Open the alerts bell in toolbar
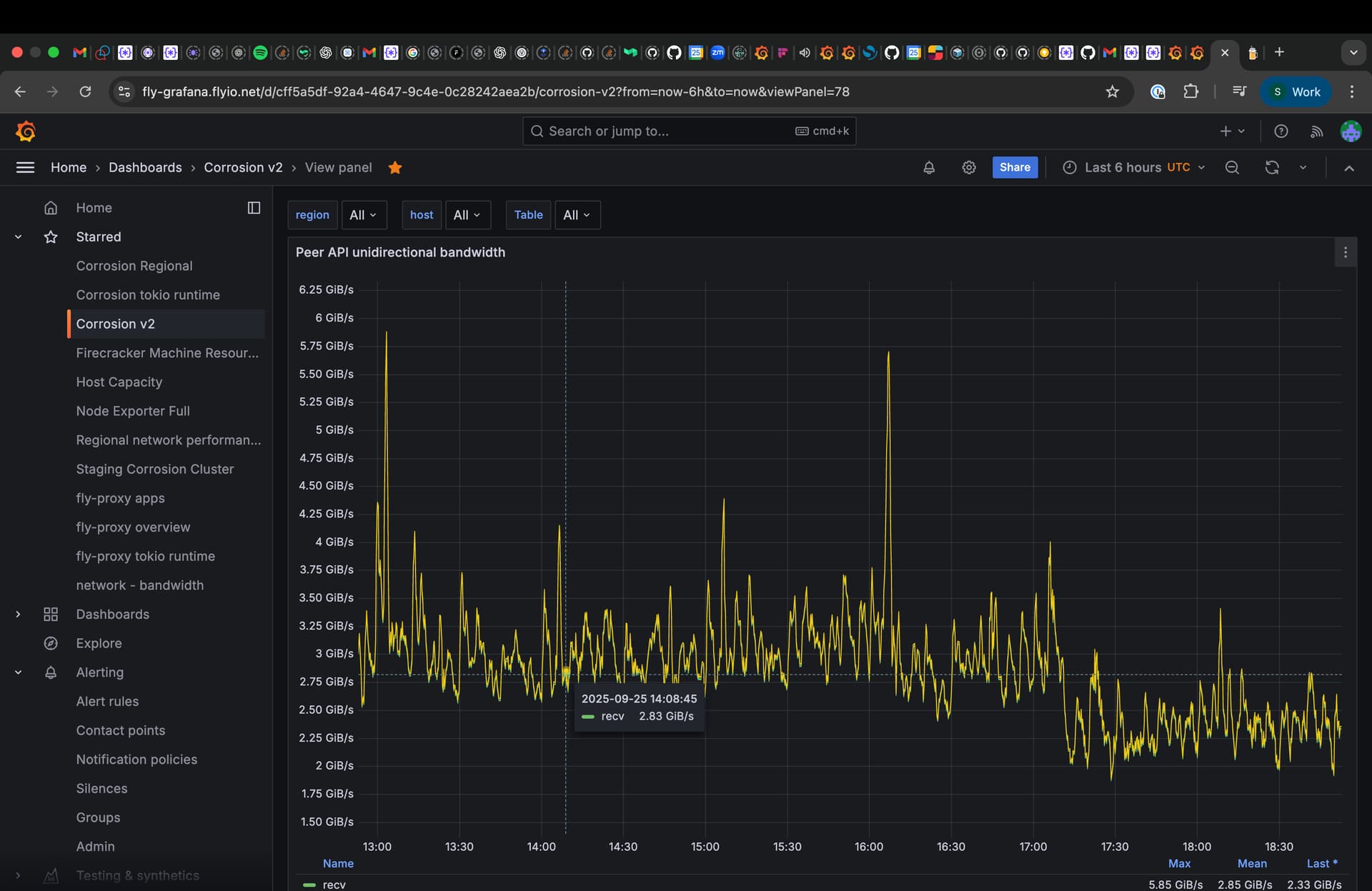Image resolution: width=1372 pixels, height=891 pixels. tap(928, 167)
